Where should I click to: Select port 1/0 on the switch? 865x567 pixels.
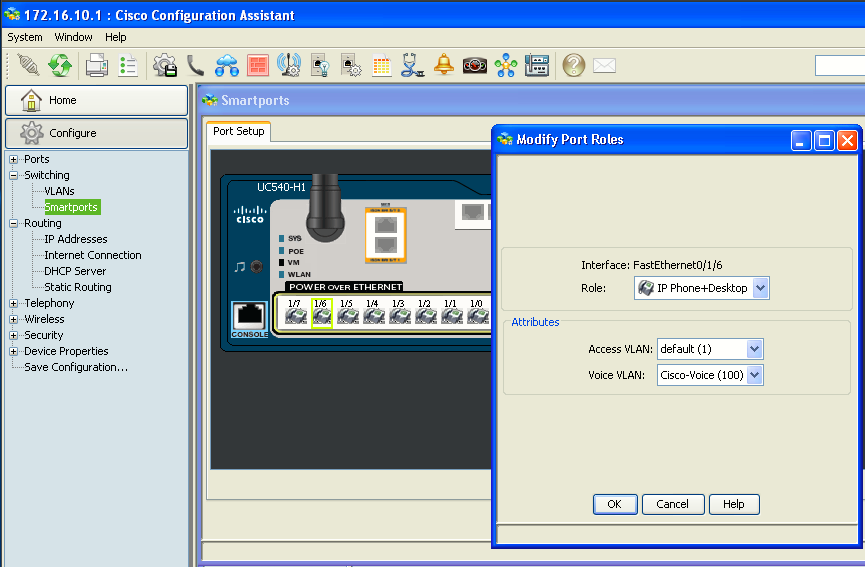coord(478,312)
